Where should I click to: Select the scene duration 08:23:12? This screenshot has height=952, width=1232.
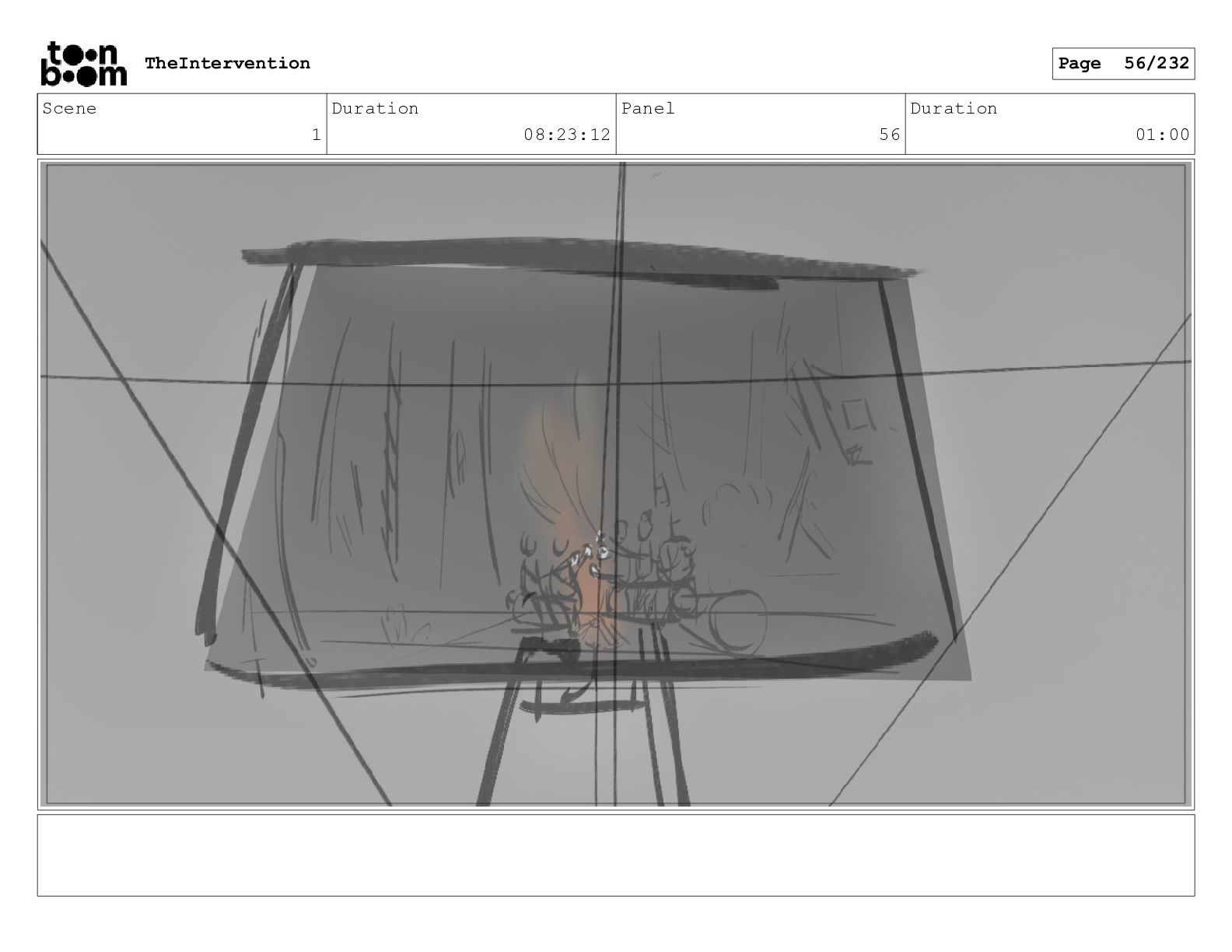tap(567, 135)
